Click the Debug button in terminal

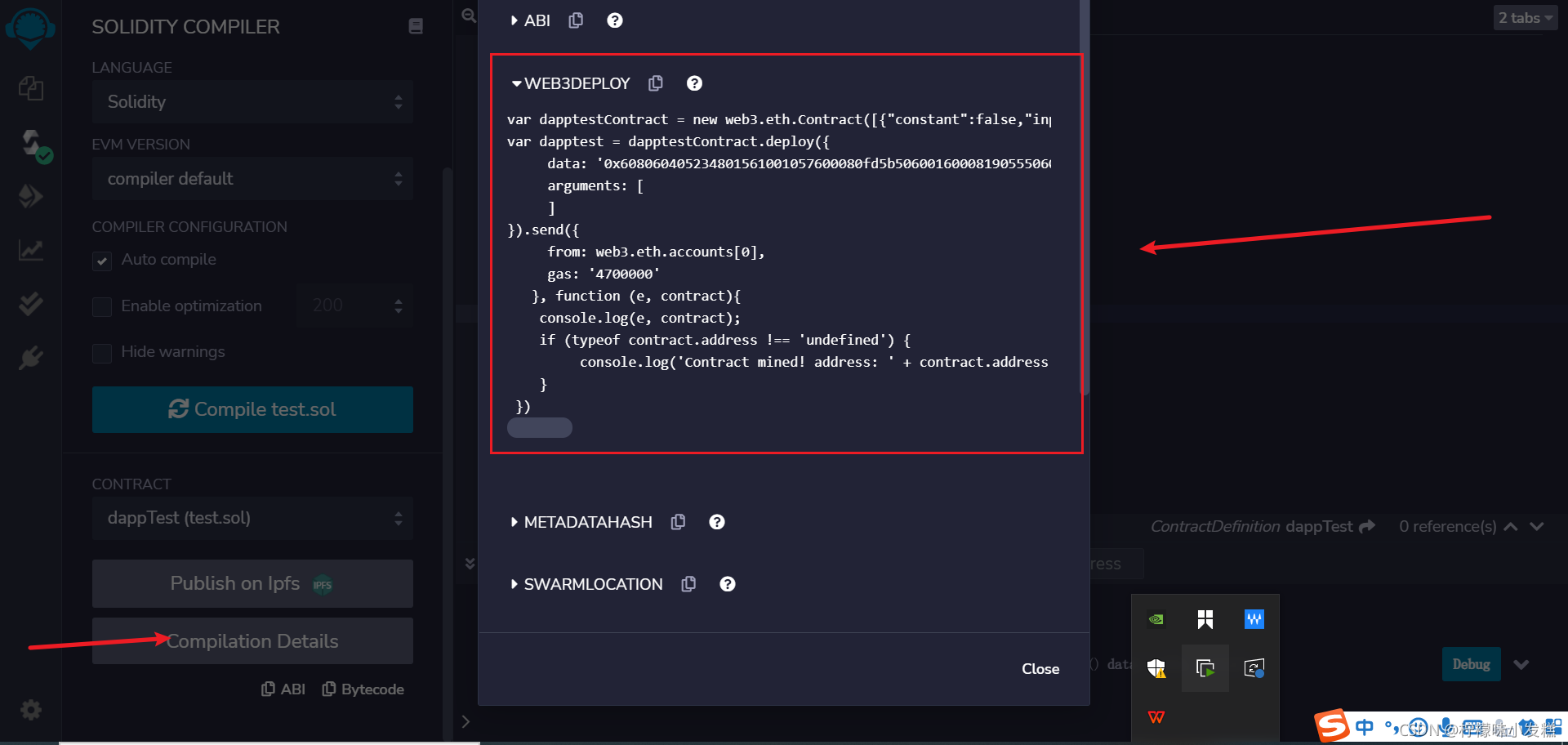pyautogui.click(x=1471, y=665)
